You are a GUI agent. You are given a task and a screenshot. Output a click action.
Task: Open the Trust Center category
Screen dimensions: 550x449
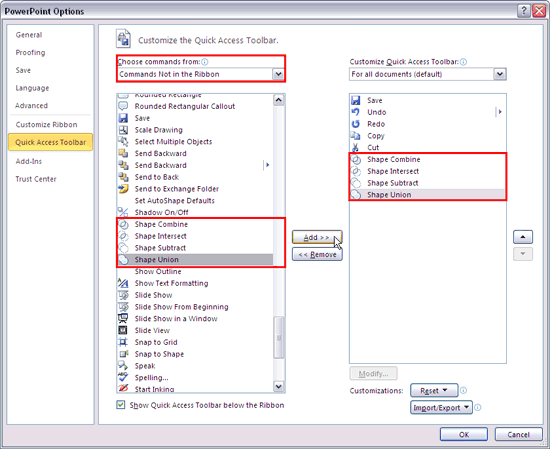36,179
